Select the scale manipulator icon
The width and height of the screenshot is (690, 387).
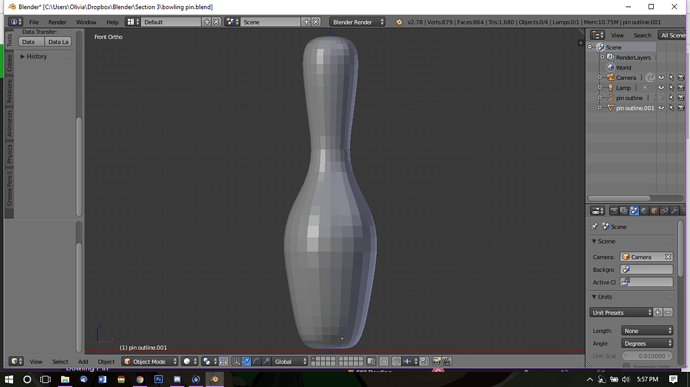266,361
